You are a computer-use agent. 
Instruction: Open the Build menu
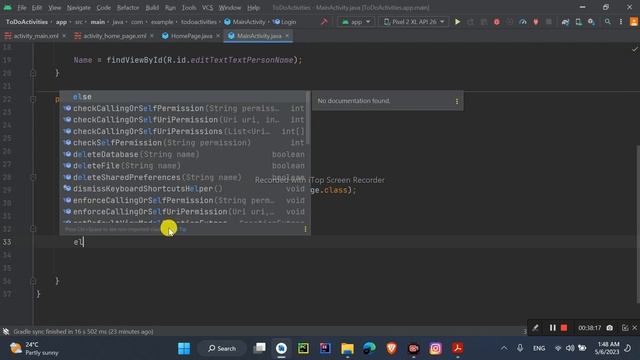tap(152, 7)
